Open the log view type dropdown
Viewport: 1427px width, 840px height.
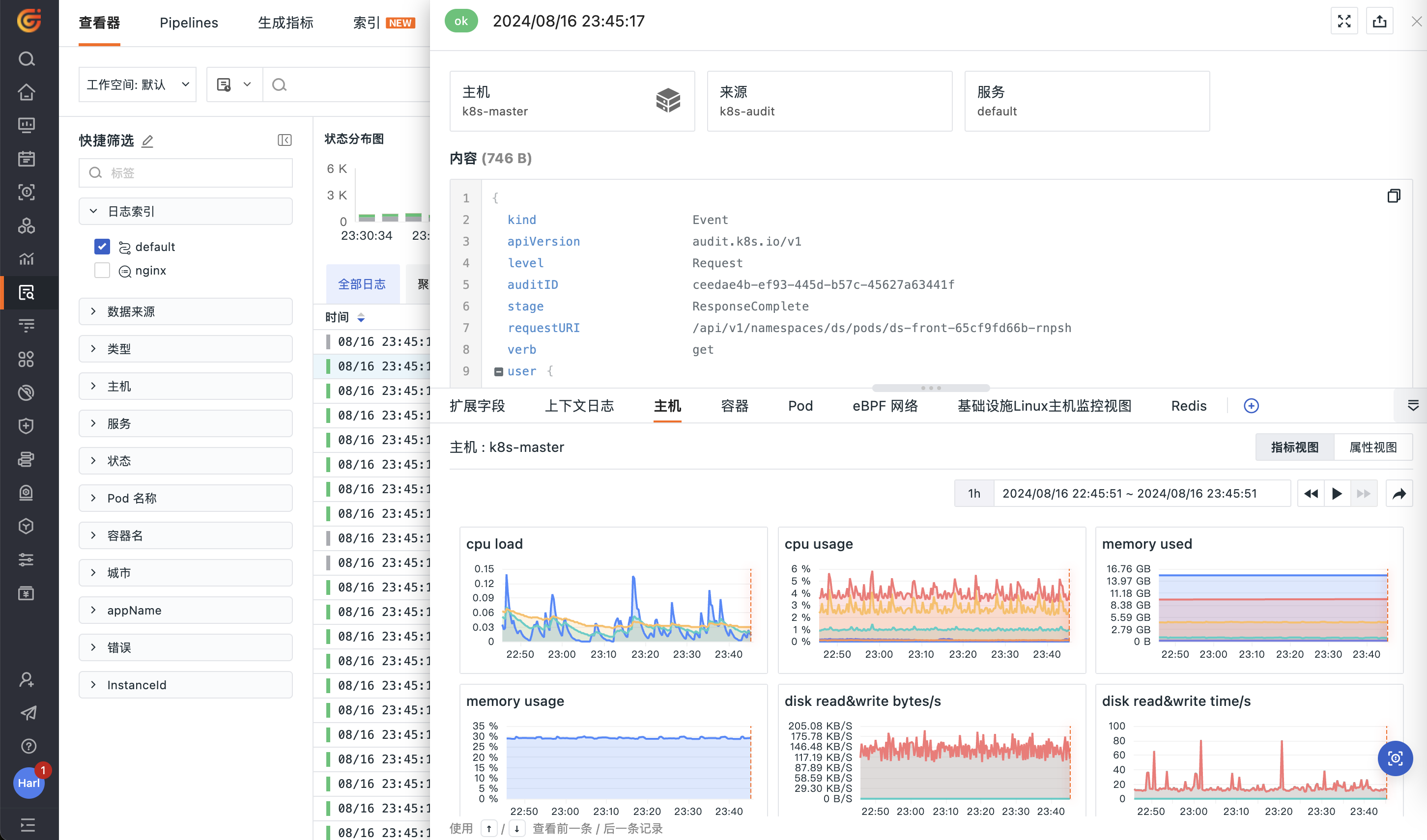tap(234, 85)
